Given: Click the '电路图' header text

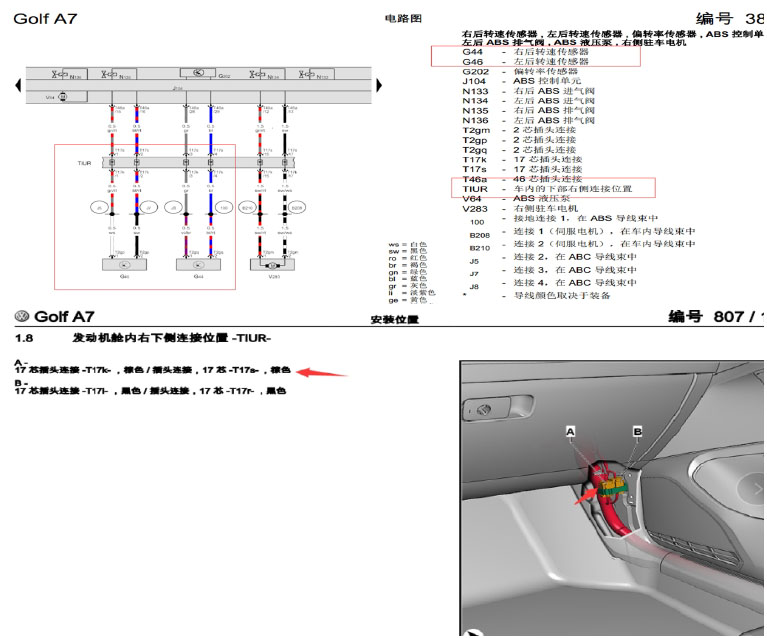Looking at the screenshot, I should (403, 19).
